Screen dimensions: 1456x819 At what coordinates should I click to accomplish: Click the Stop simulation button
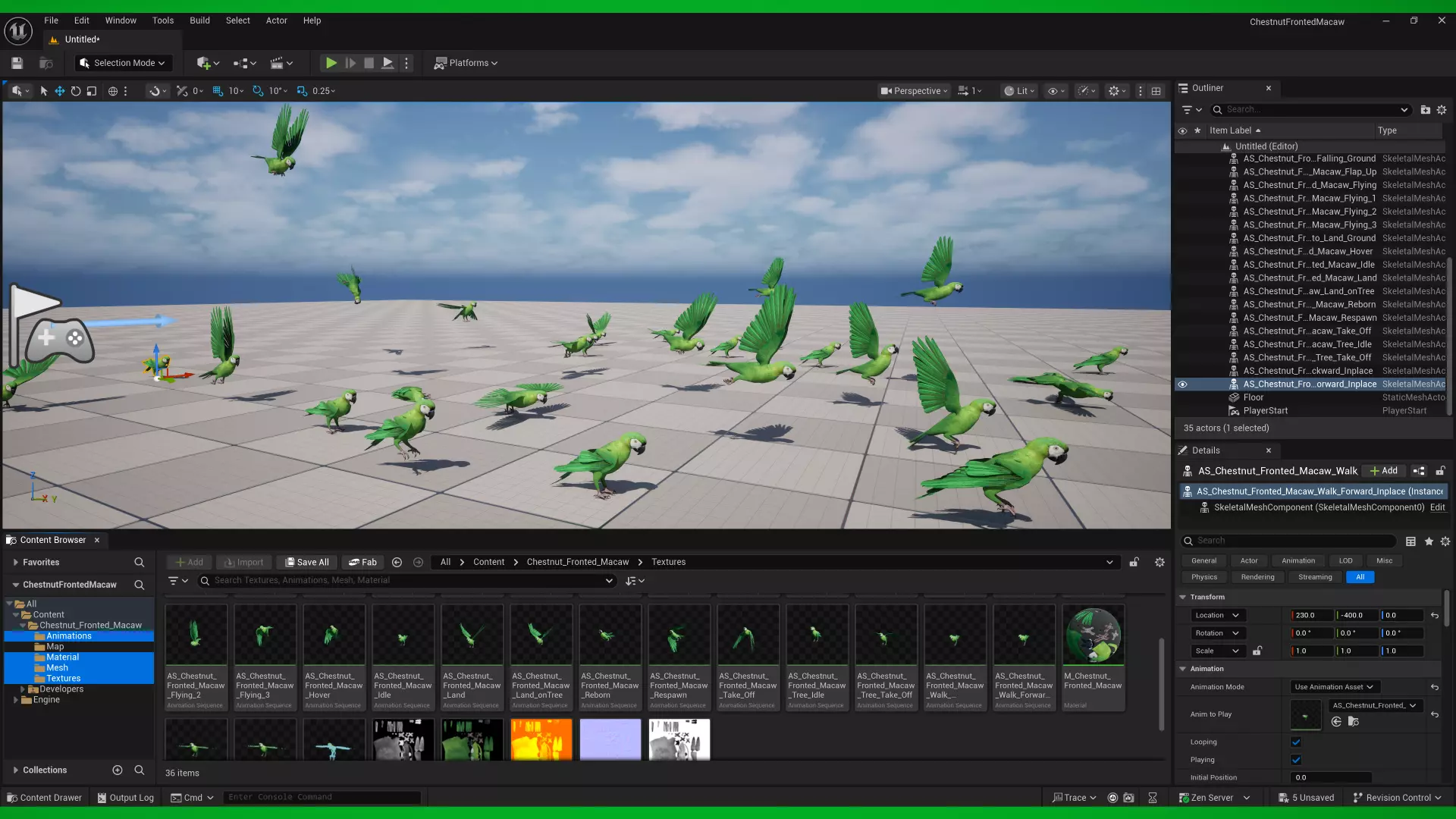pos(369,63)
